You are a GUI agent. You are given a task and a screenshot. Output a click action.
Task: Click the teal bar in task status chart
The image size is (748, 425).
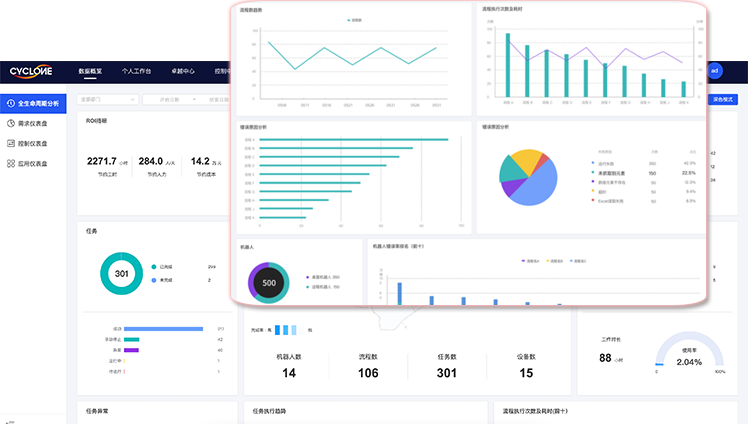(x=132, y=340)
